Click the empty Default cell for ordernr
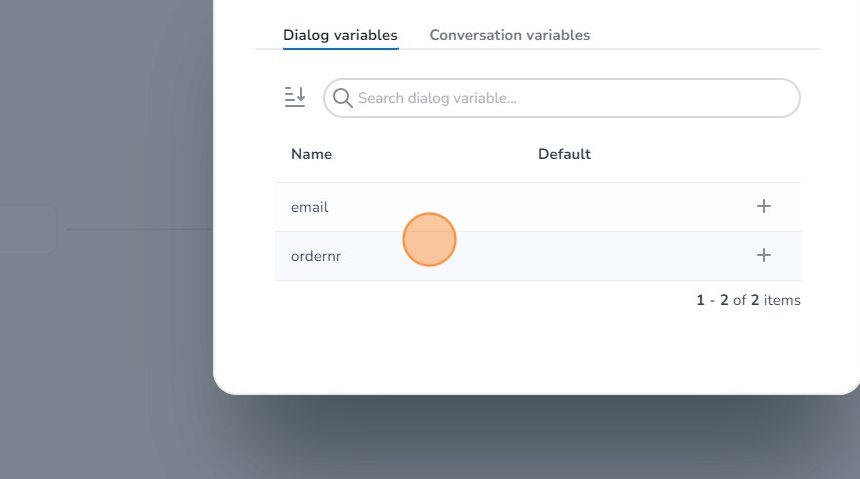 pos(600,256)
